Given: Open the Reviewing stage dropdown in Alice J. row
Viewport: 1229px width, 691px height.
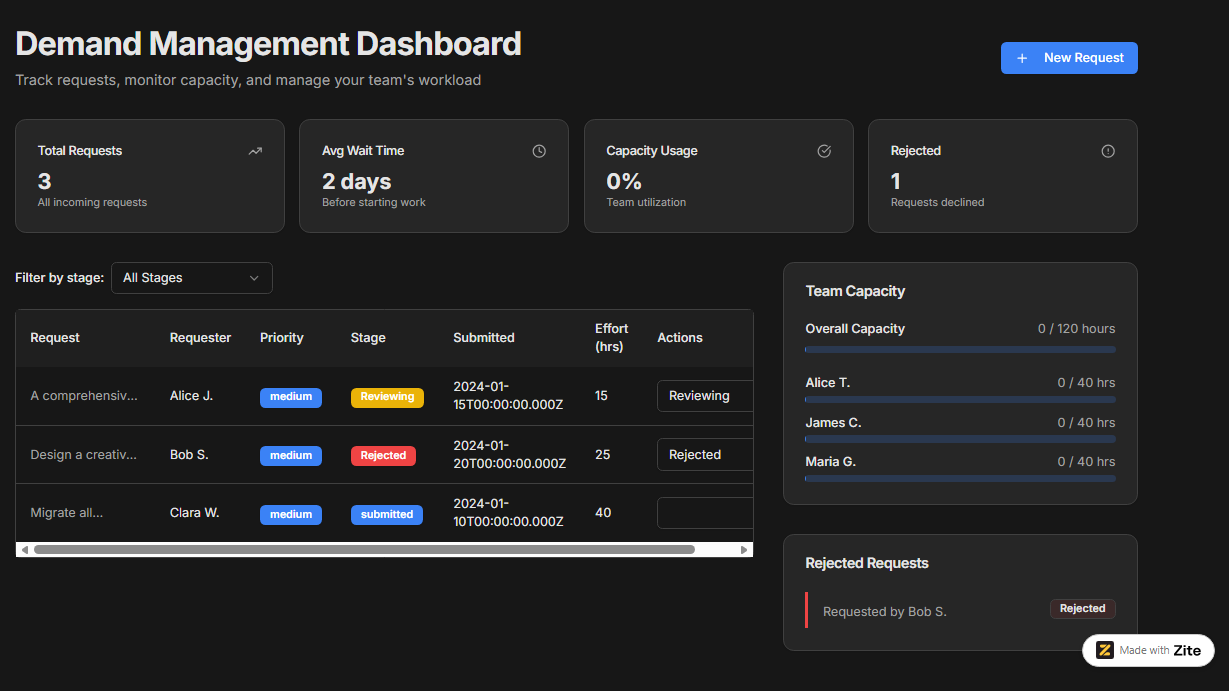Looking at the screenshot, I should pos(705,396).
